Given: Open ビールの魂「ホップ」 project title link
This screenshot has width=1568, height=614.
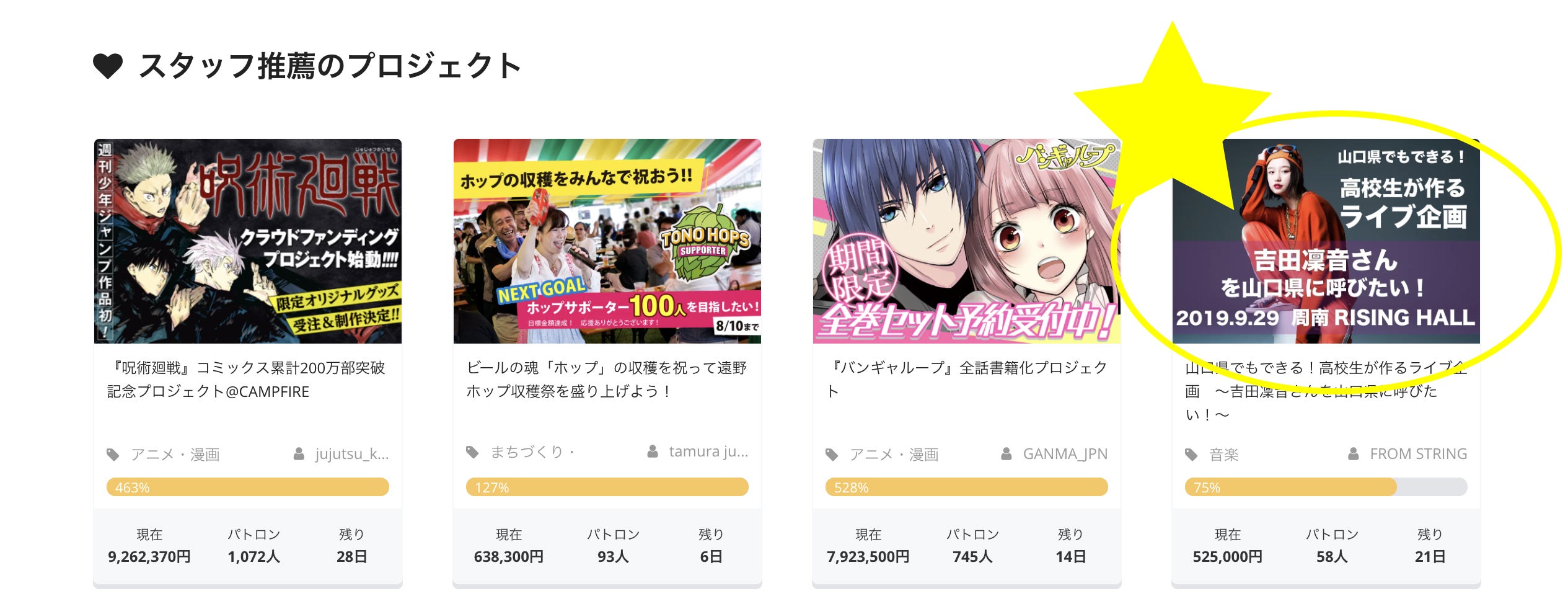Looking at the screenshot, I should 607,380.
